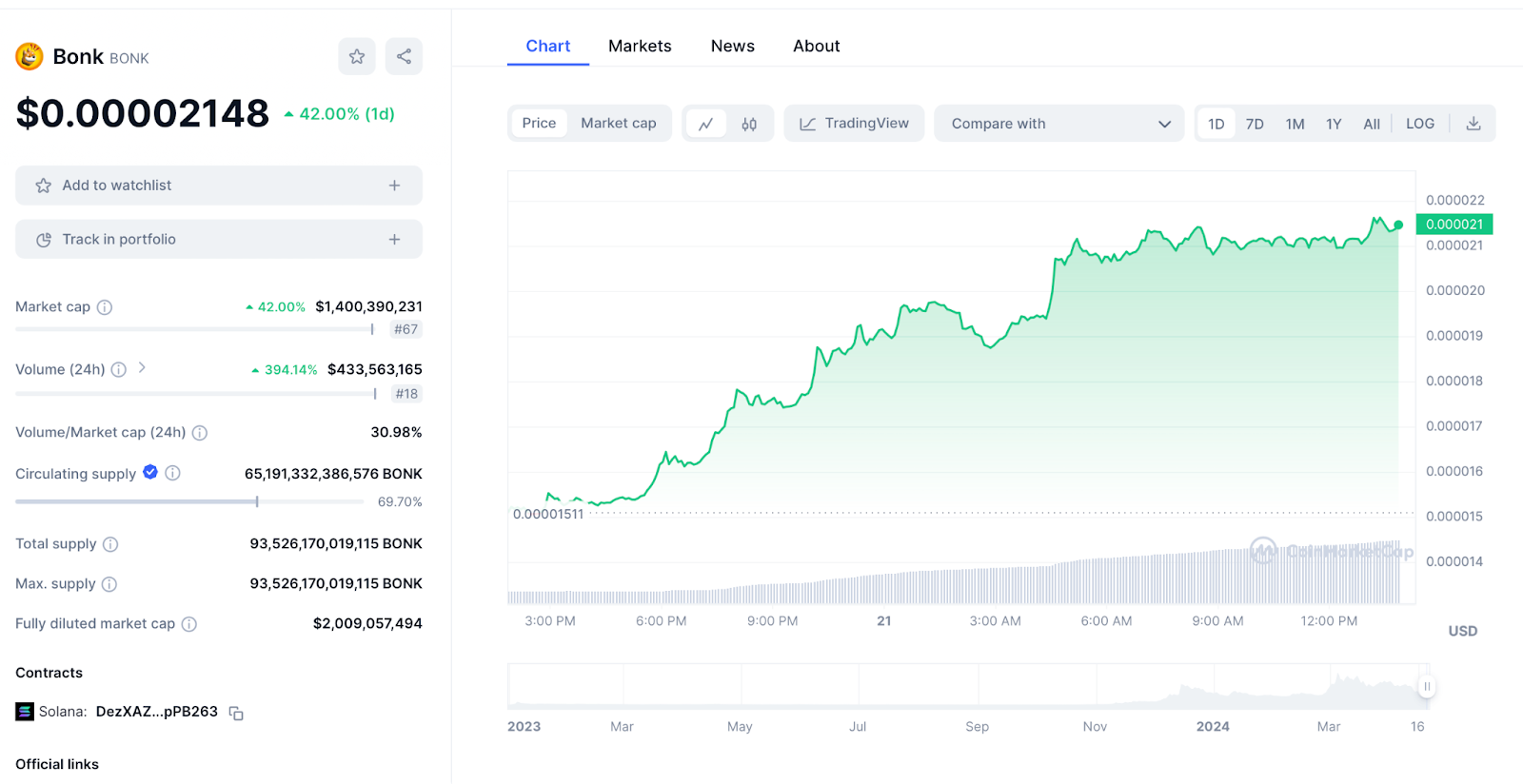Open the About tab
Viewport: 1523px width, 784px height.
tap(817, 46)
